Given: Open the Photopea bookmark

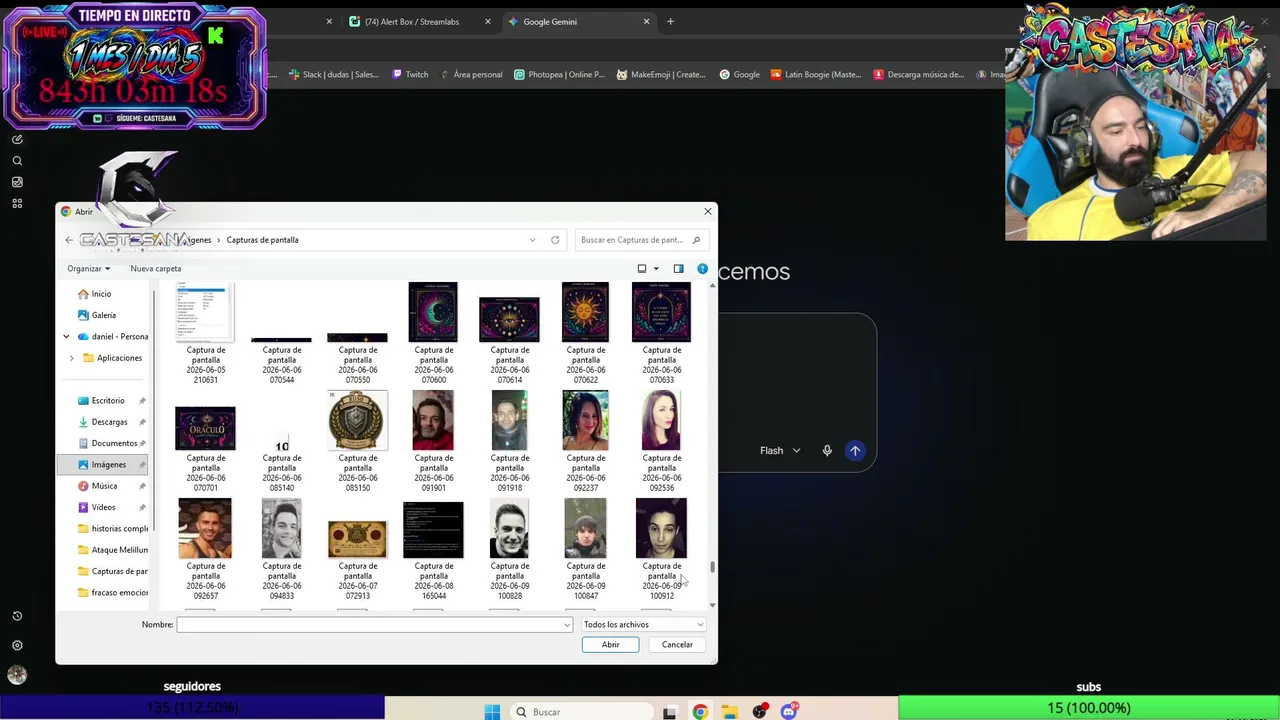Looking at the screenshot, I should pos(559,74).
